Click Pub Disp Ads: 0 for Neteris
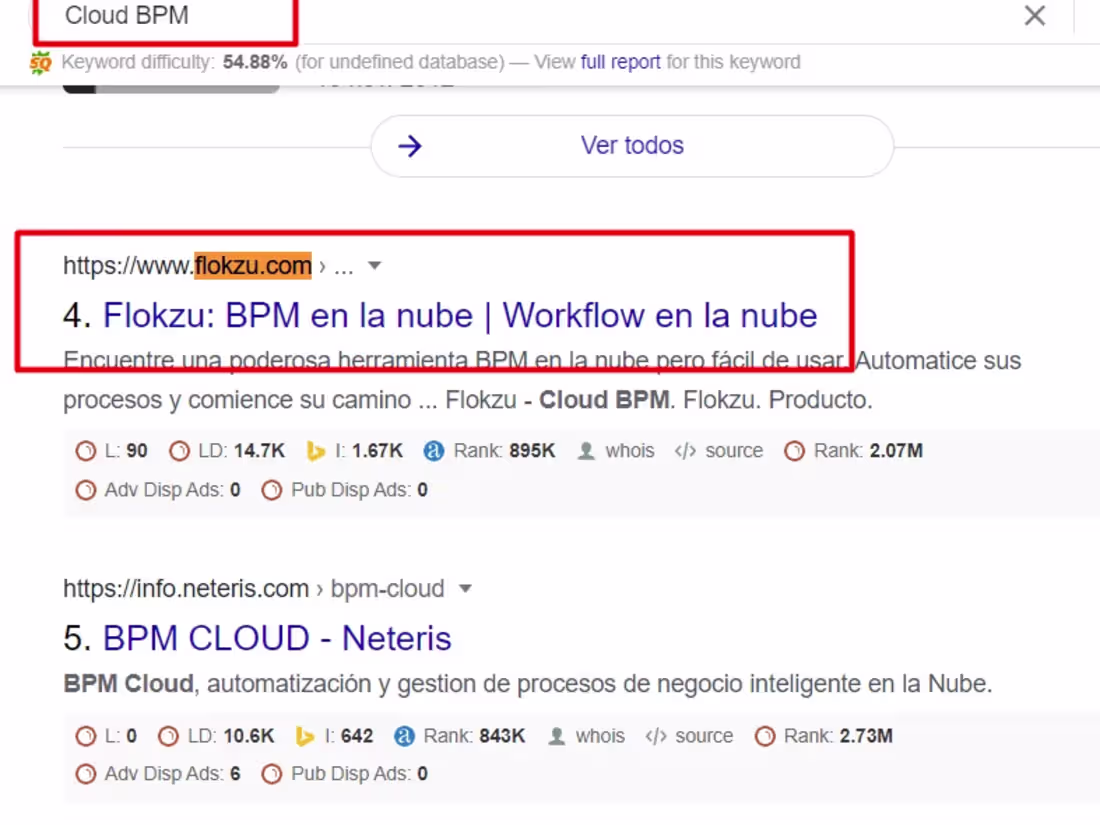The height and width of the screenshot is (825, 1100). click(344, 774)
